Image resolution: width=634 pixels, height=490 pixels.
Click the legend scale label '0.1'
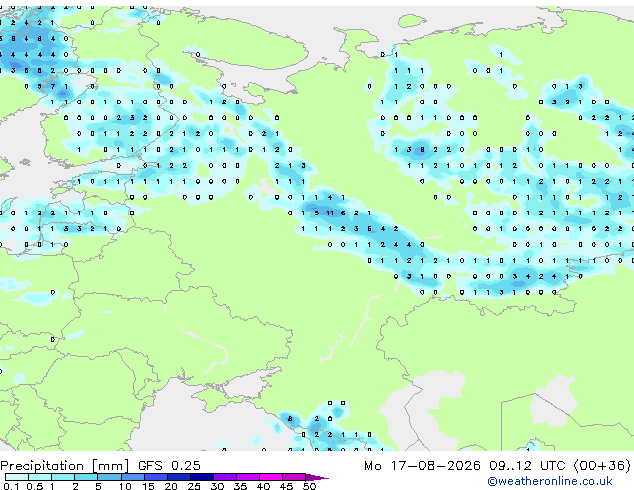pos(11,486)
